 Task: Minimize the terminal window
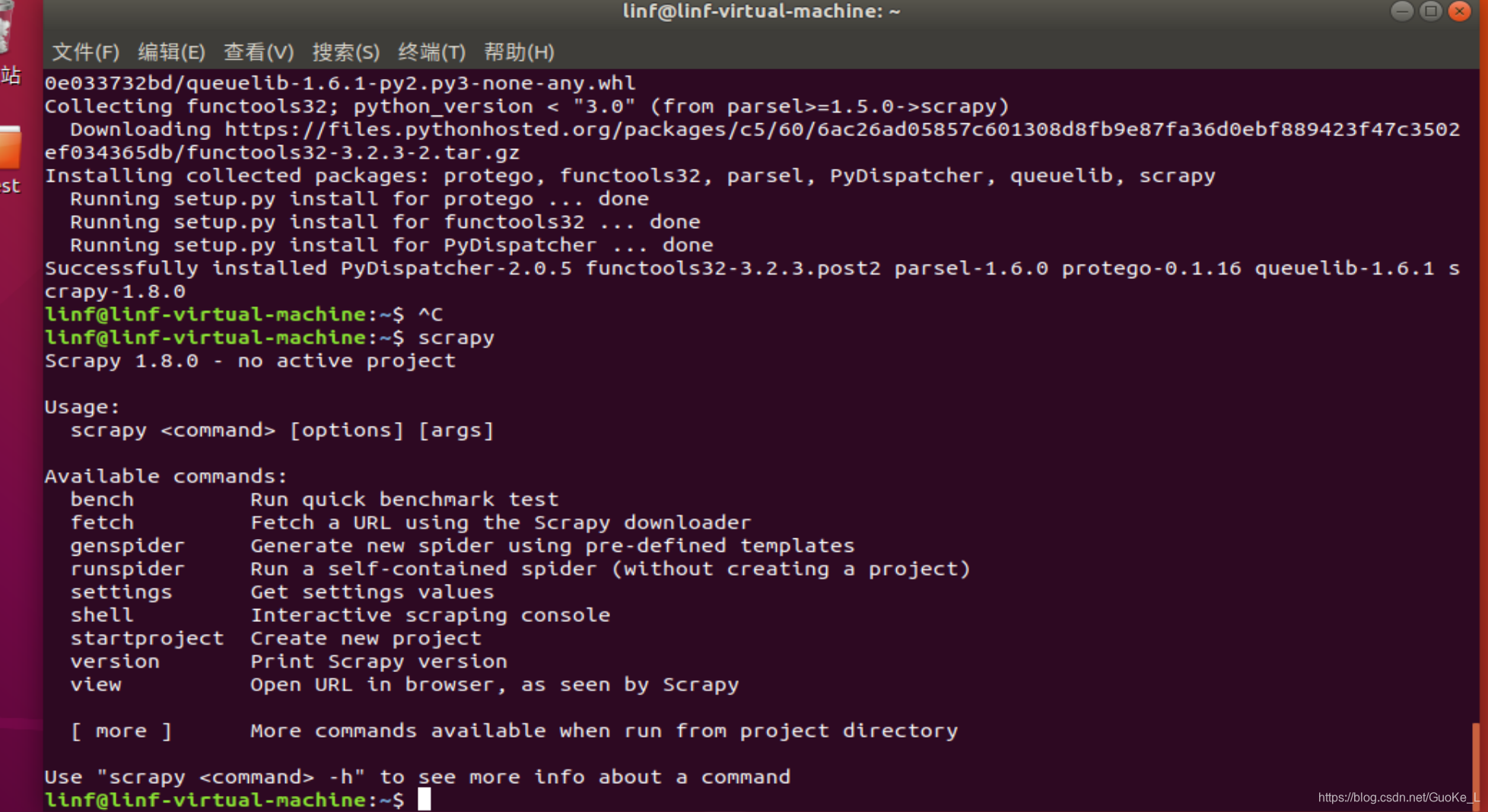click(x=1401, y=11)
